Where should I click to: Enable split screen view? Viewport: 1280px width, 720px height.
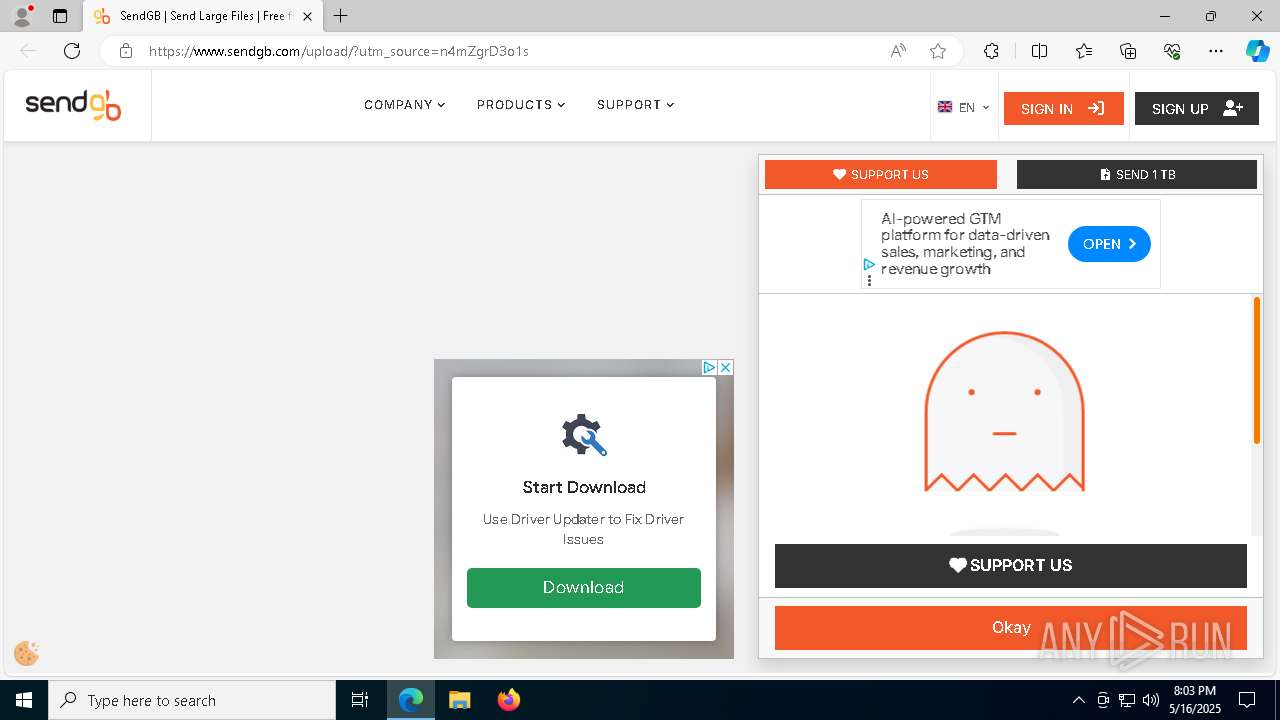tap(1039, 51)
